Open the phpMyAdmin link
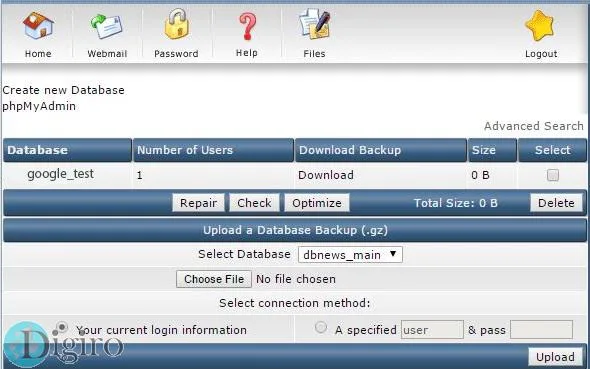The height and width of the screenshot is (369, 590). [39, 106]
